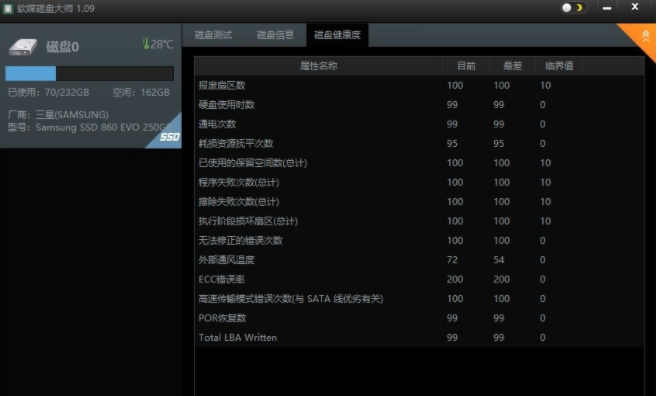Click the SSD badge on disk card
Viewport: 656px width, 396px height.
pos(169,137)
